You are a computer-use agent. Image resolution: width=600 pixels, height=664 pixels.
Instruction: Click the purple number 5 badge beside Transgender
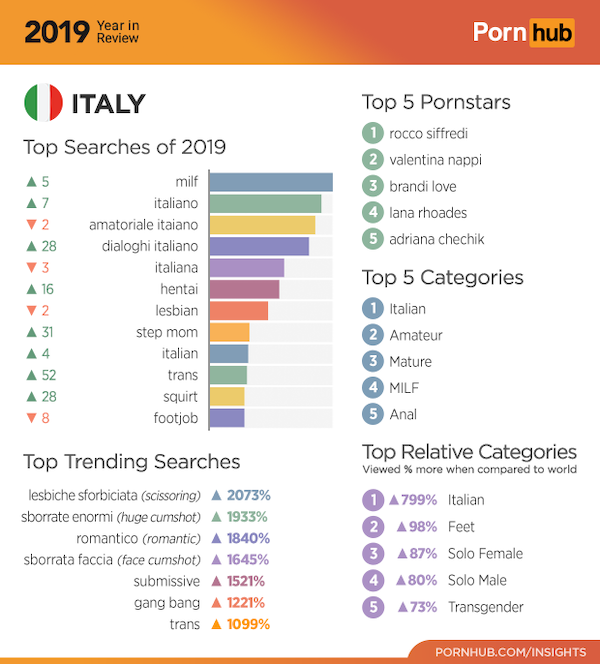coord(372,606)
